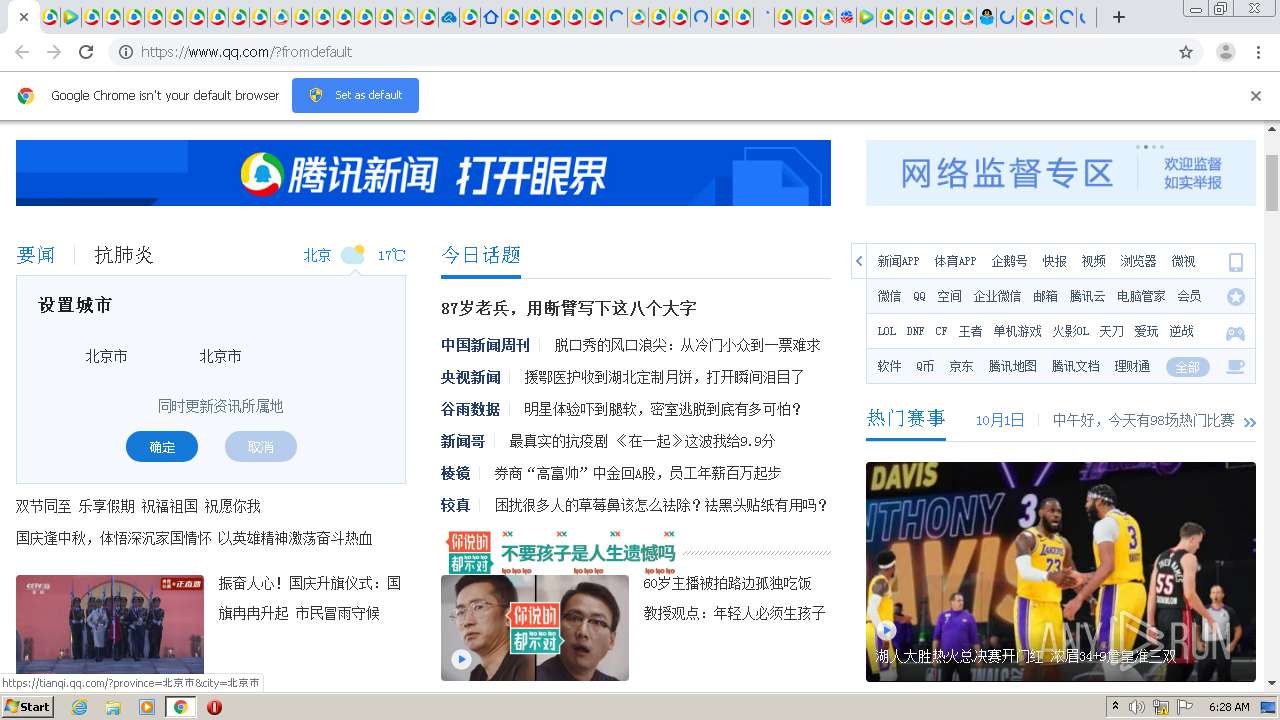Image resolution: width=1280 pixels, height=720 pixels.
Task: Open the 新闻APP link
Action: point(898,261)
